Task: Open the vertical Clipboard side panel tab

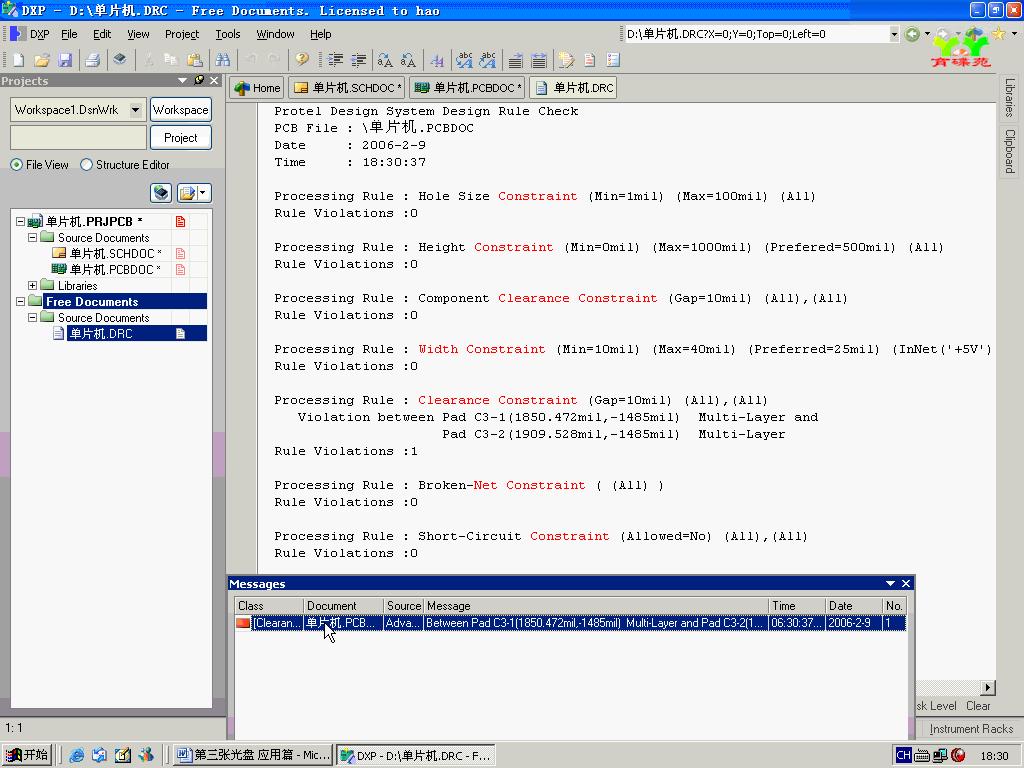Action: [1009, 152]
